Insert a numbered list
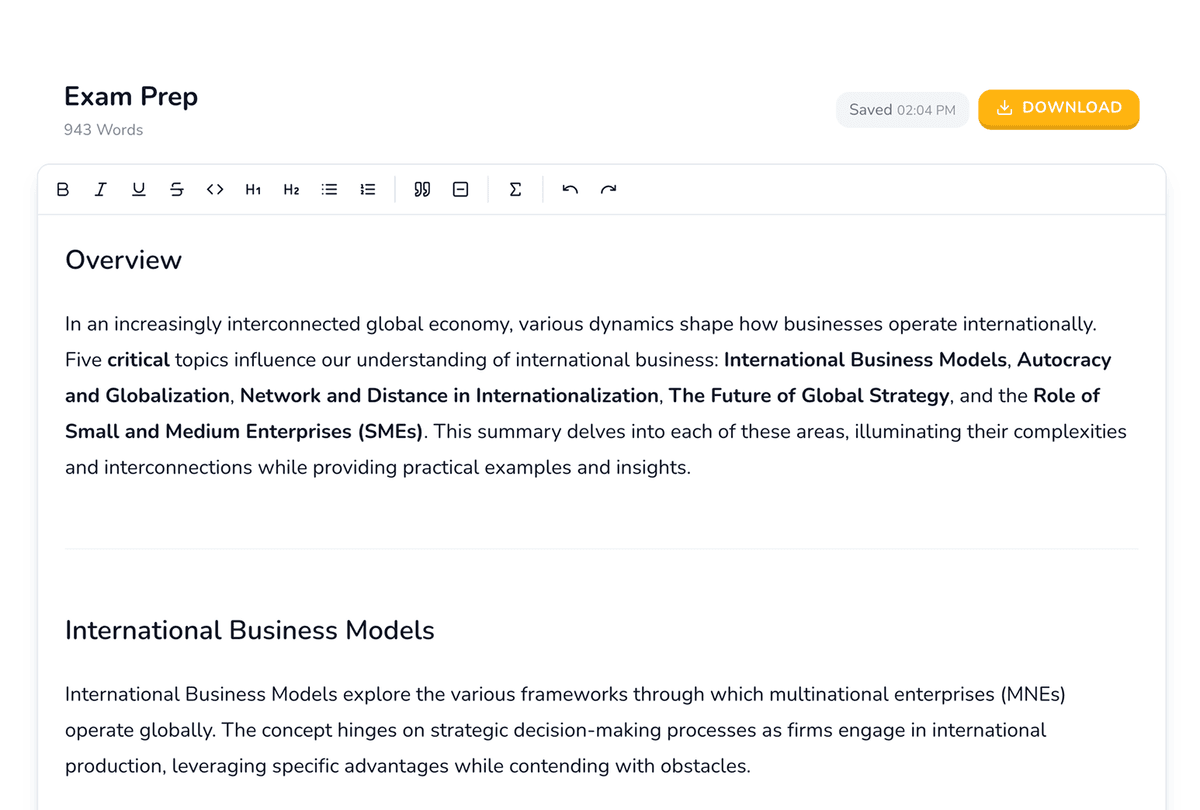This screenshot has width=1200, height=810. point(367,189)
